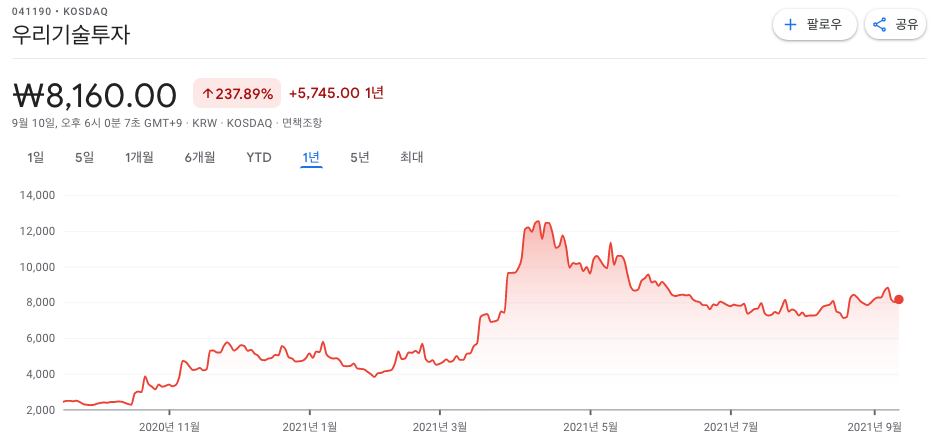Click the 237.89% change badge
The image size is (929, 443).
click(x=237, y=94)
